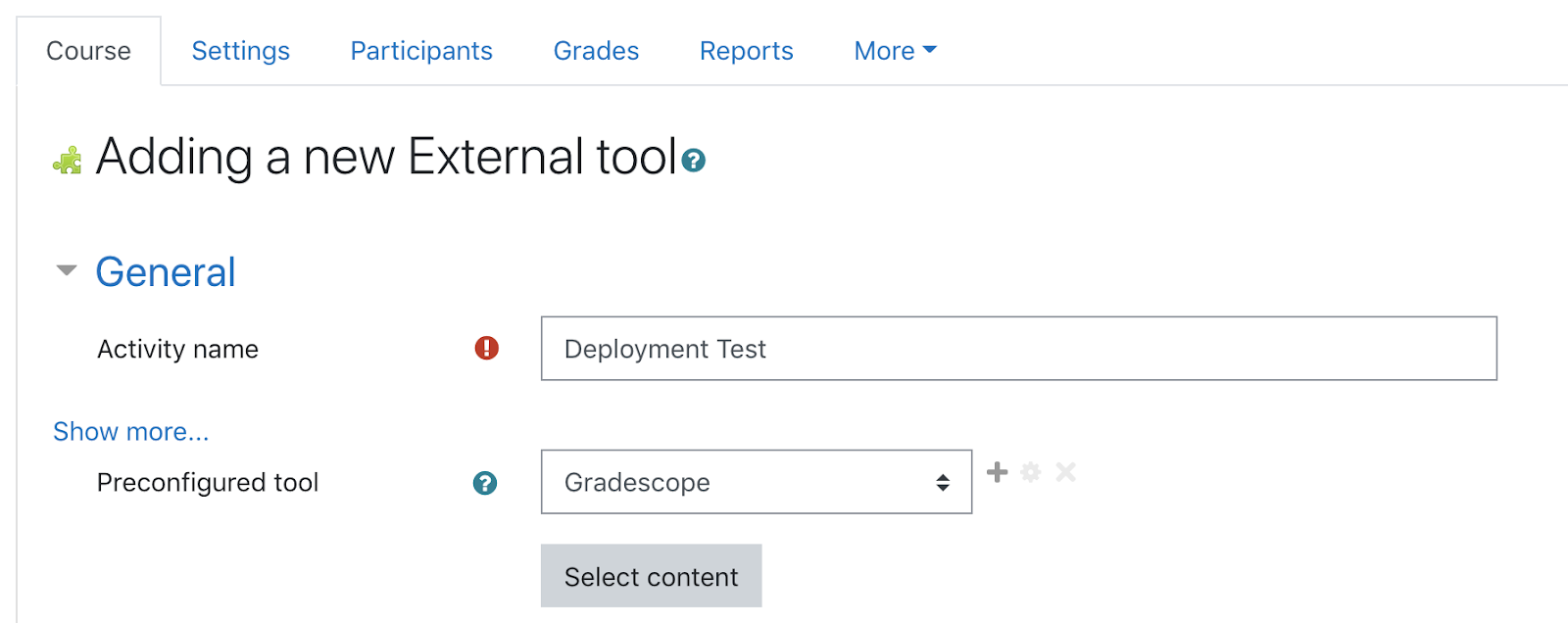The image size is (1568, 623).
Task: Switch to the Course tab
Action: pos(88,51)
